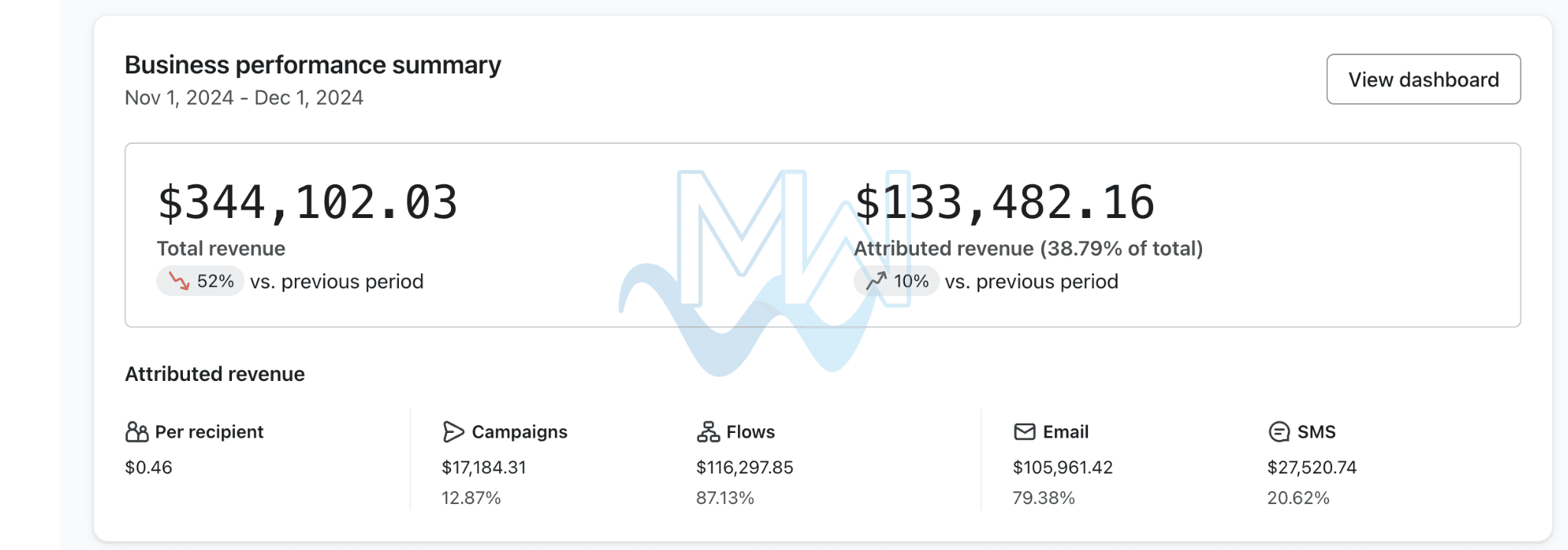Click the Email revenue value $105,961.42

point(1063,467)
